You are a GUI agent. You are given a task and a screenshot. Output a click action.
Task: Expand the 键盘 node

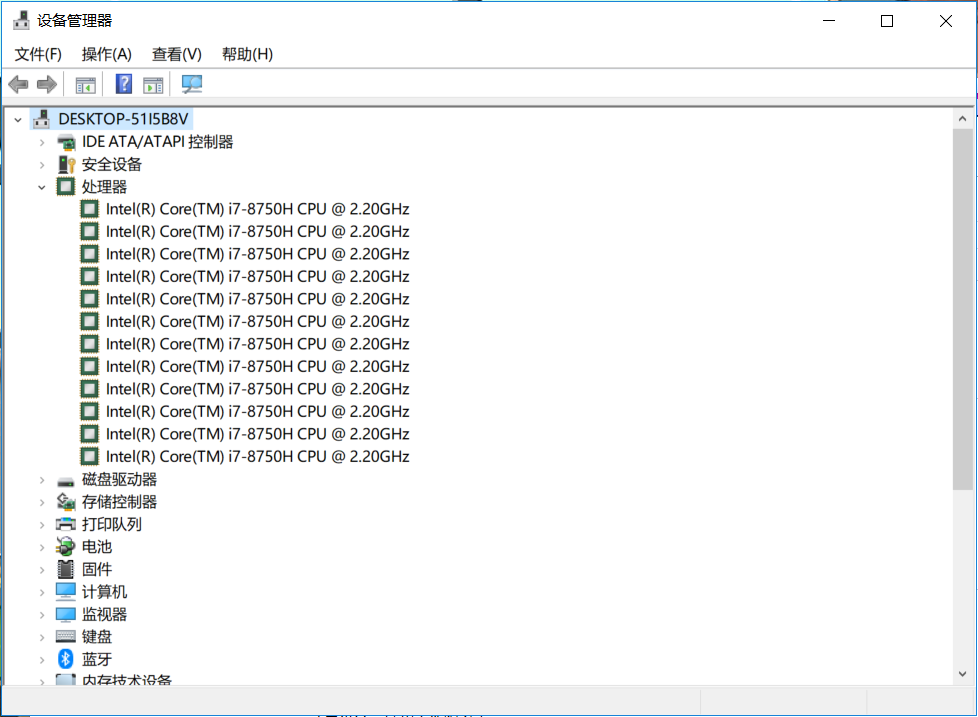(x=42, y=637)
